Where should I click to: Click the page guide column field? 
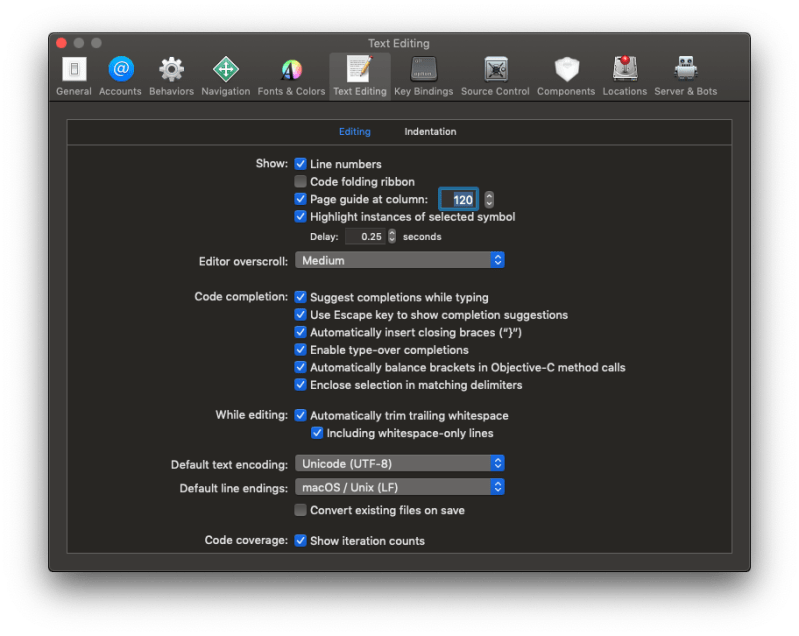(x=459, y=199)
